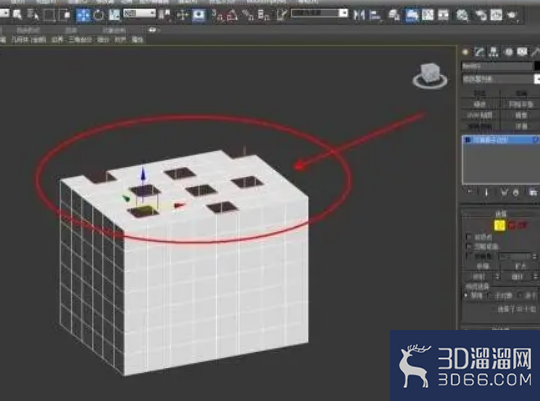Toggle the Percent Snap icon
The width and height of the screenshot is (540, 401).
point(248,15)
